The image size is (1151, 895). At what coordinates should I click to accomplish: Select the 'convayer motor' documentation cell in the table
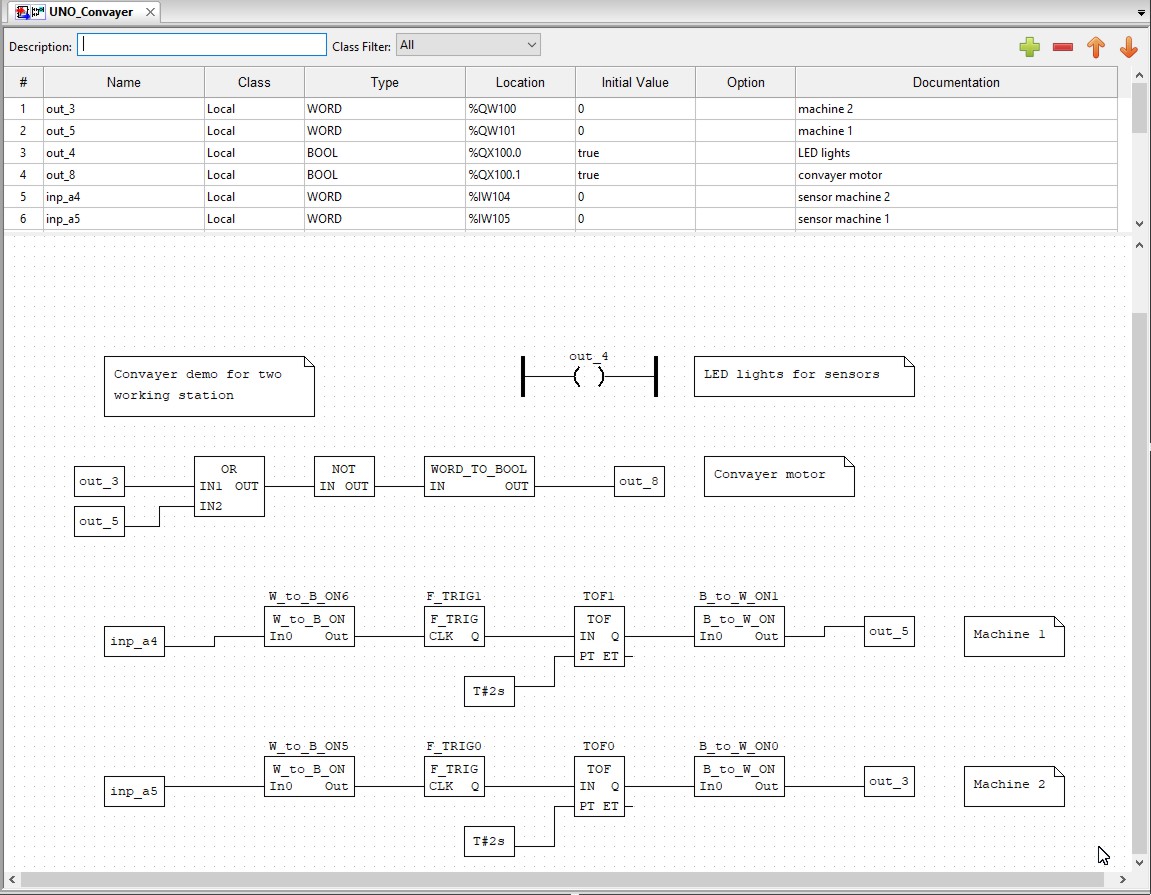(956, 175)
